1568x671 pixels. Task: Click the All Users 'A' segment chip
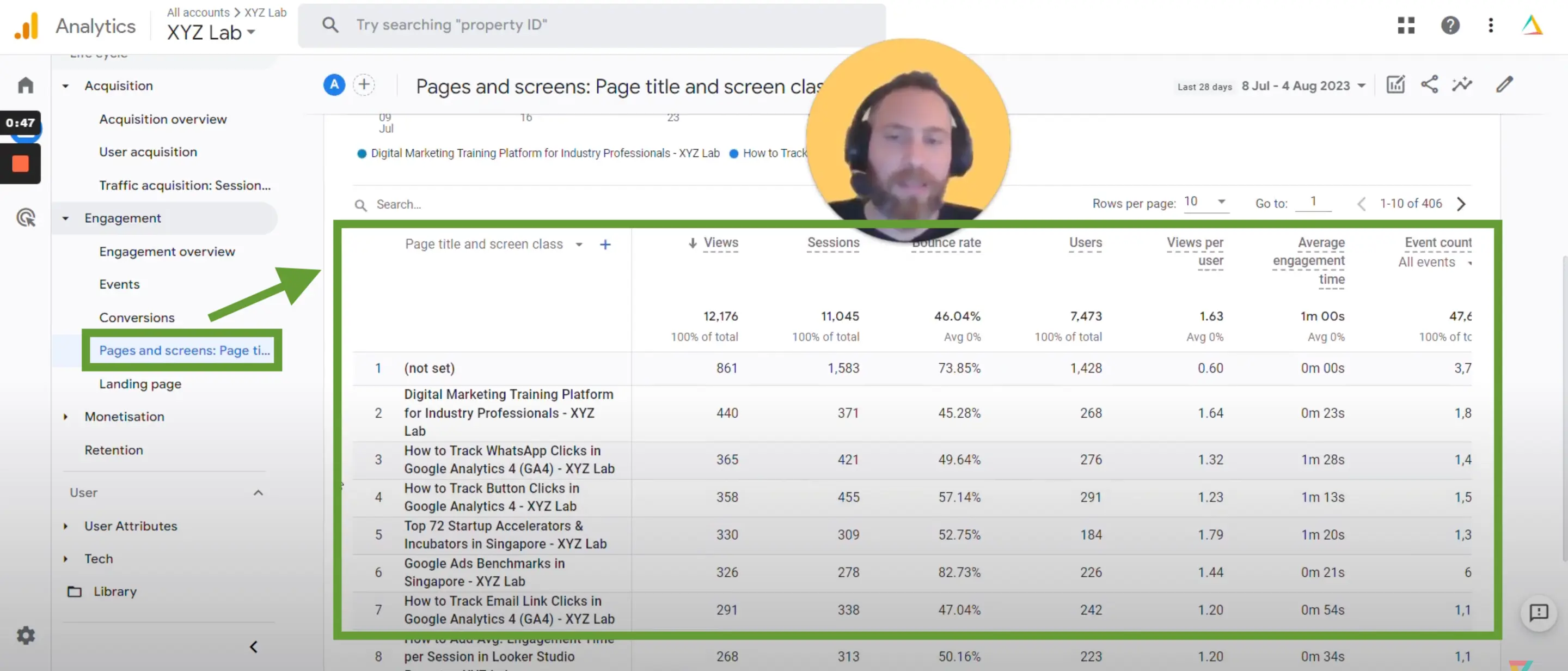coord(334,84)
